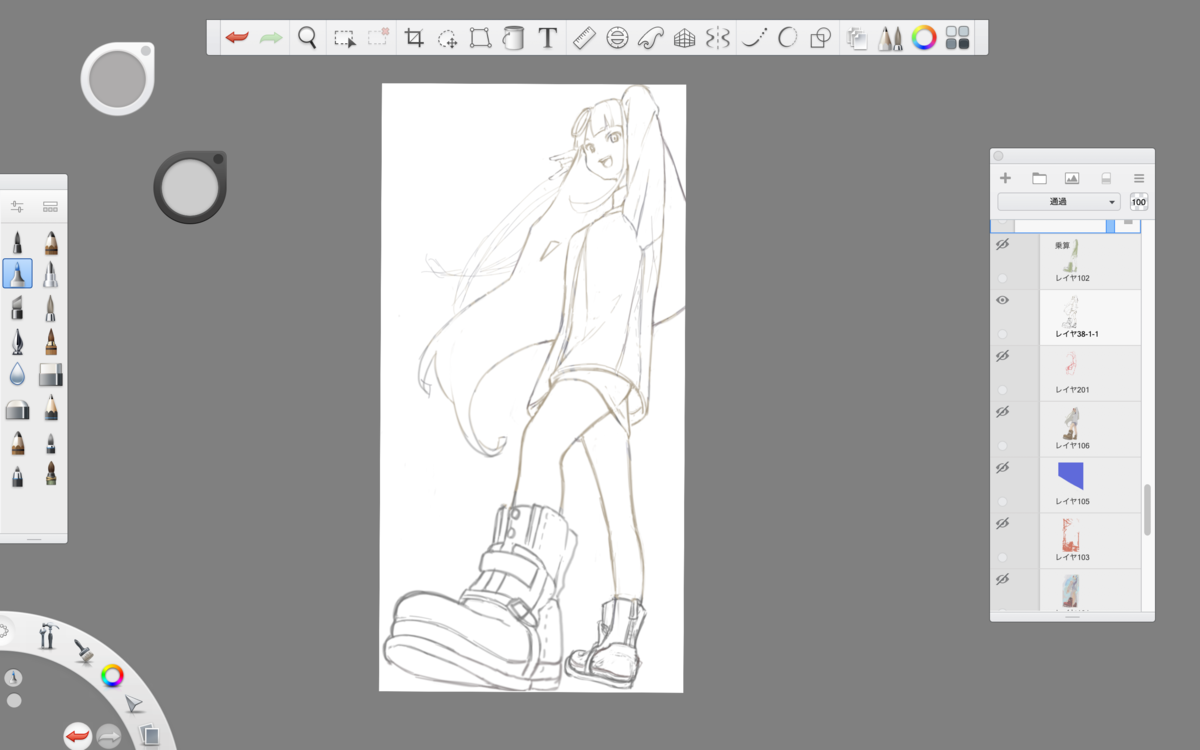The width and height of the screenshot is (1200, 750).
Task: Select the eraser brush in brush palette
Action: pyautogui.click(x=51, y=375)
